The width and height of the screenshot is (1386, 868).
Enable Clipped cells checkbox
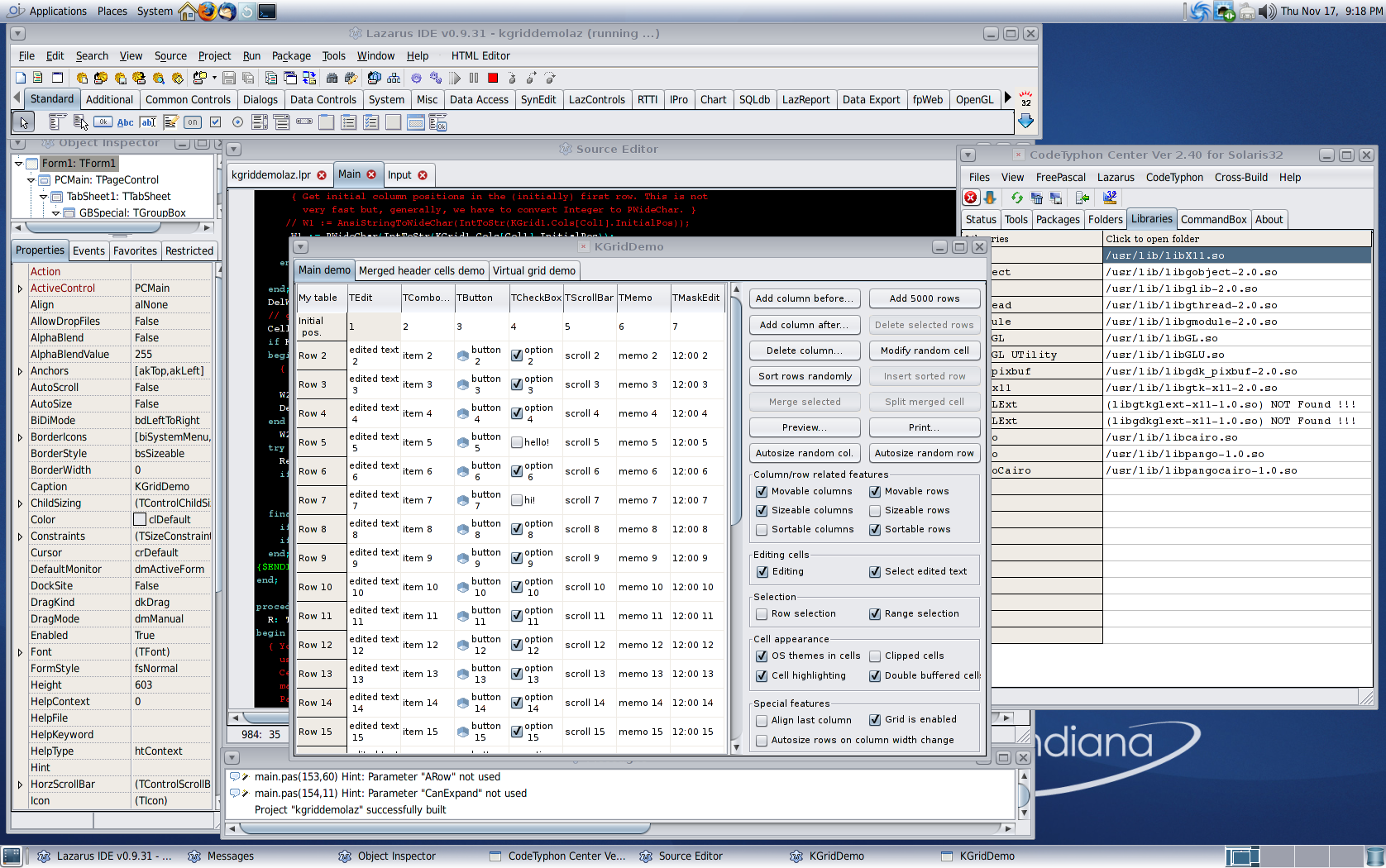click(x=875, y=656)
